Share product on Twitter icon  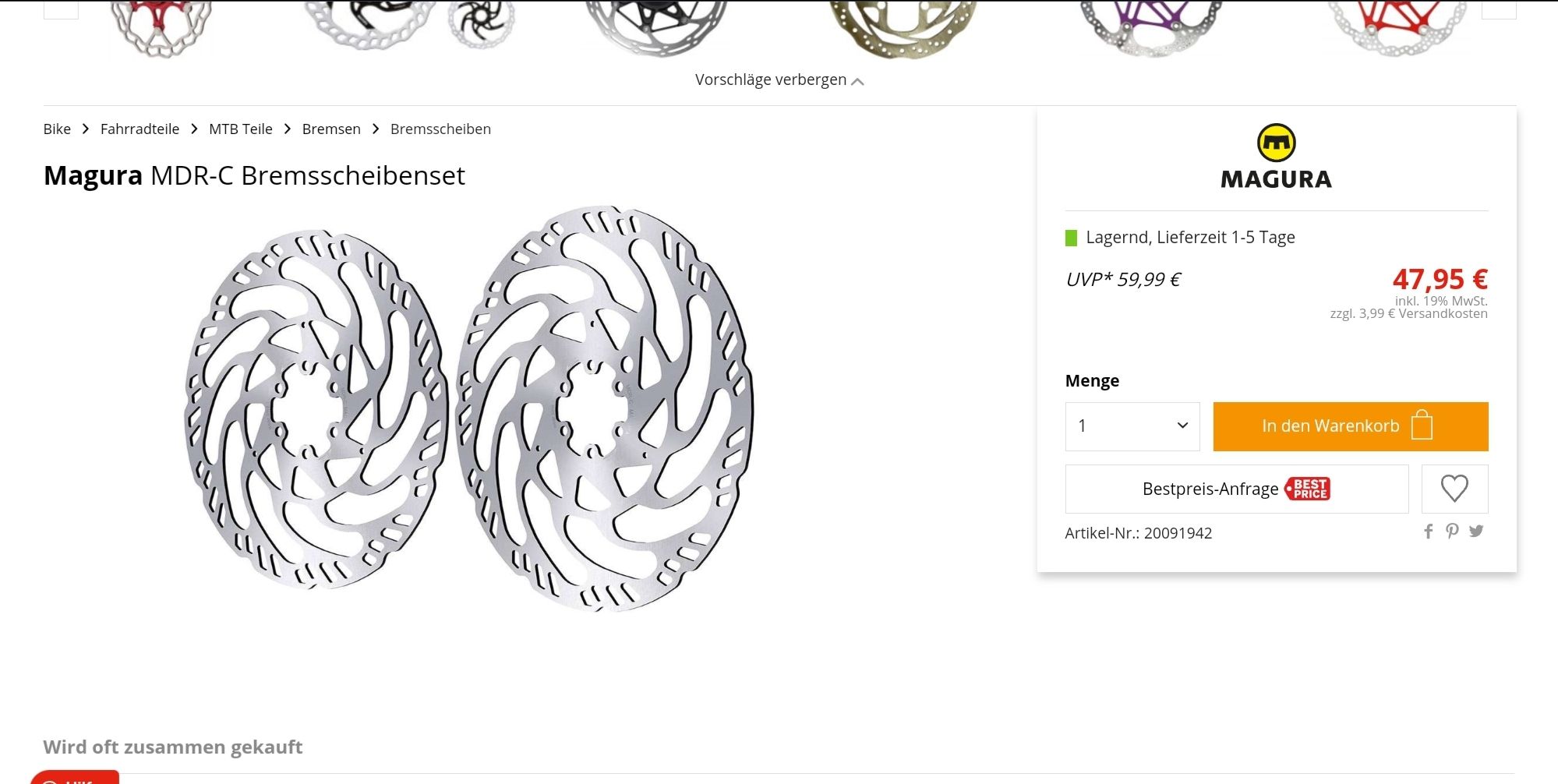(x=1476, y=531)
